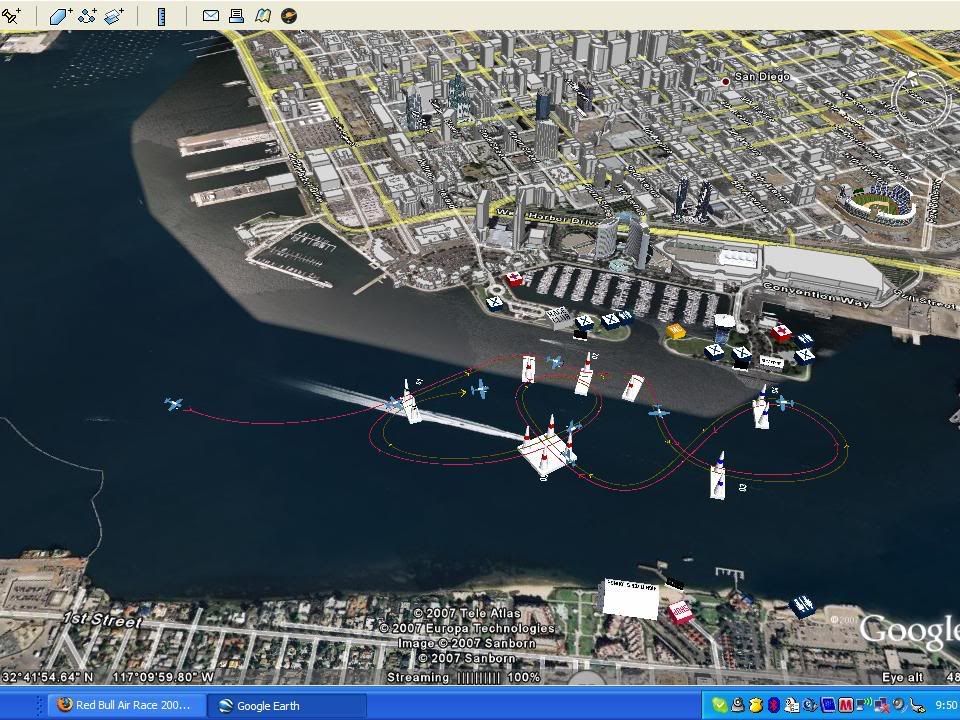
Task: Click the Race Club cube marker
Action: pos(628,597)
